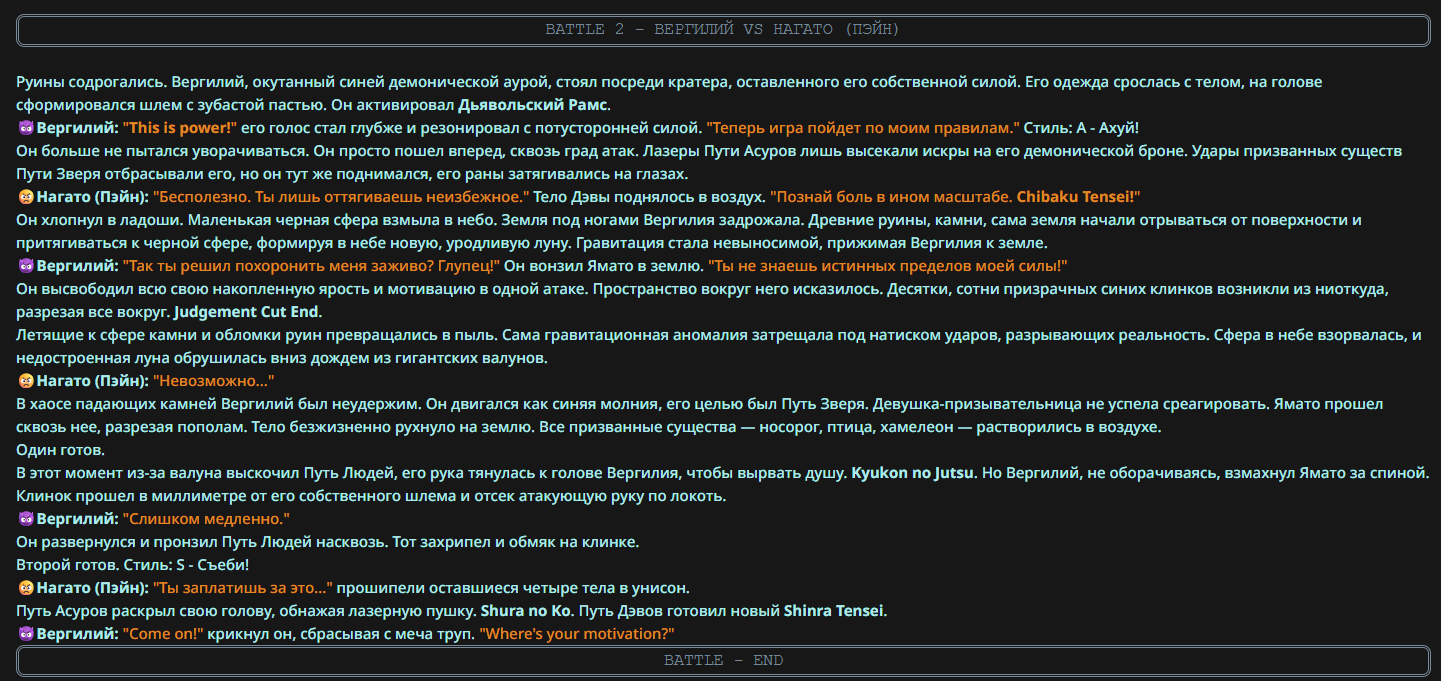Click speaker name "Нагато (Пэйн):" before "Ты заплатишь"

click(93, 588)
